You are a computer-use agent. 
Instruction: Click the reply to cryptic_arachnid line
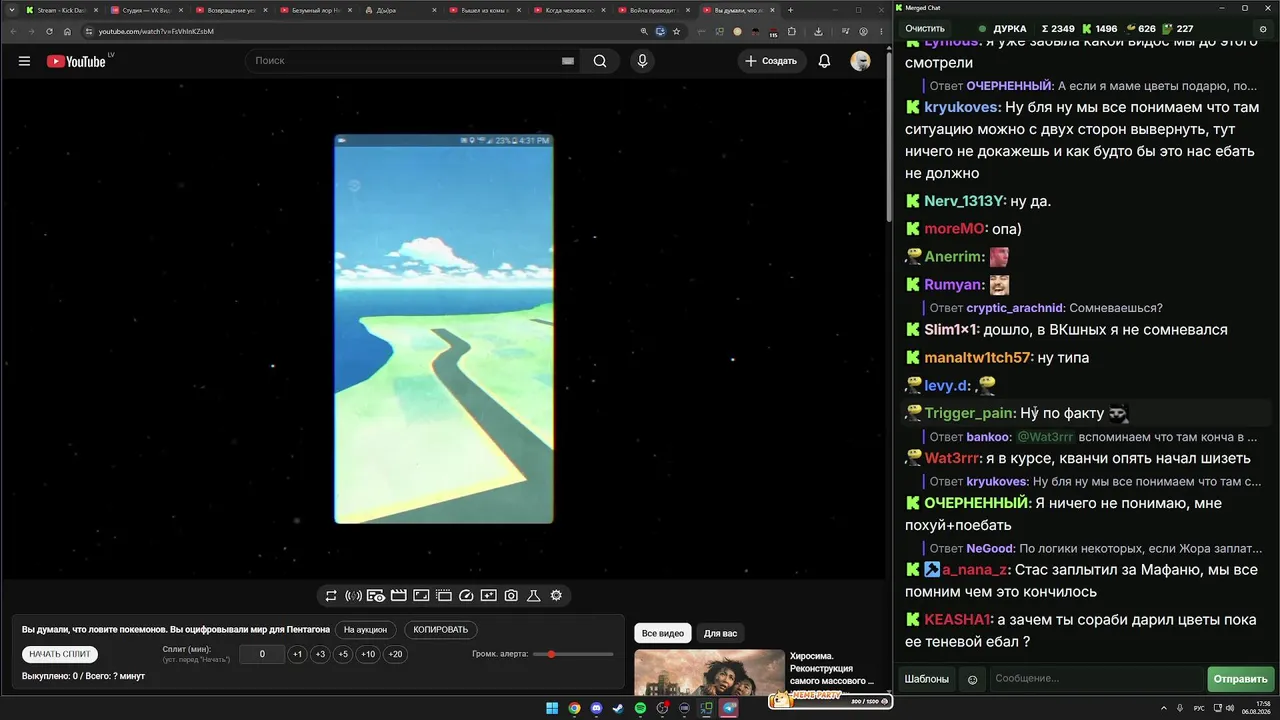tap(1046, 308)
